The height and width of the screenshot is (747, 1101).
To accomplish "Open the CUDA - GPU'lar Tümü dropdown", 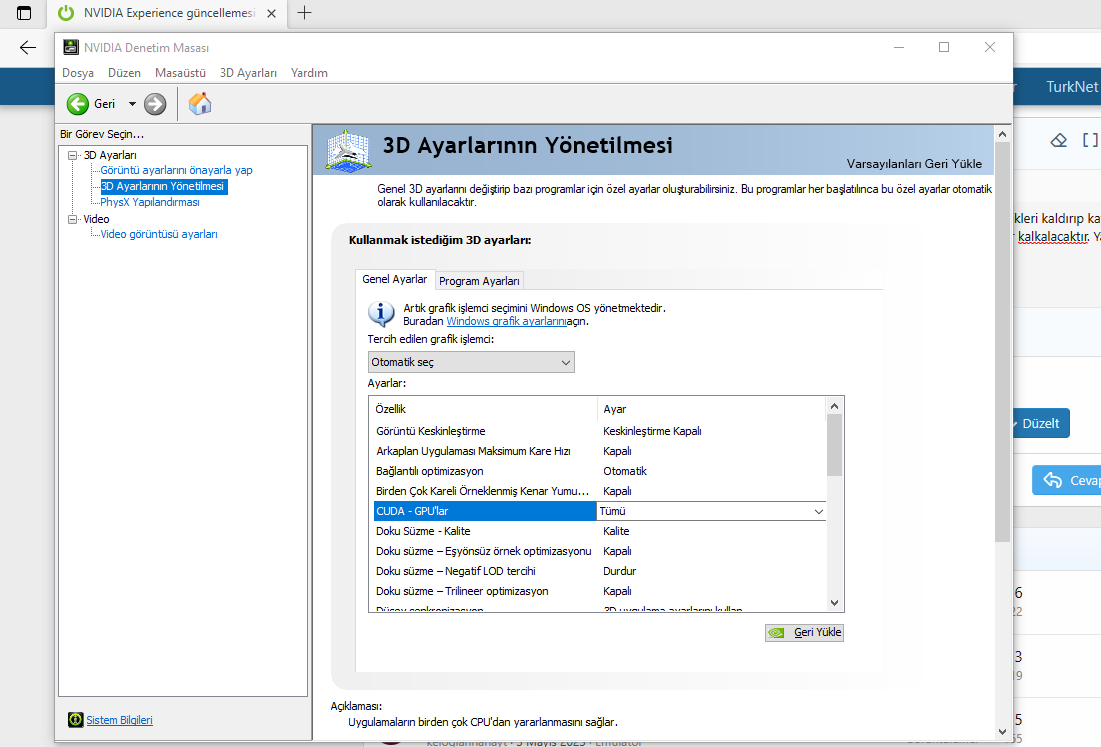I will click(x=711, y=511).
